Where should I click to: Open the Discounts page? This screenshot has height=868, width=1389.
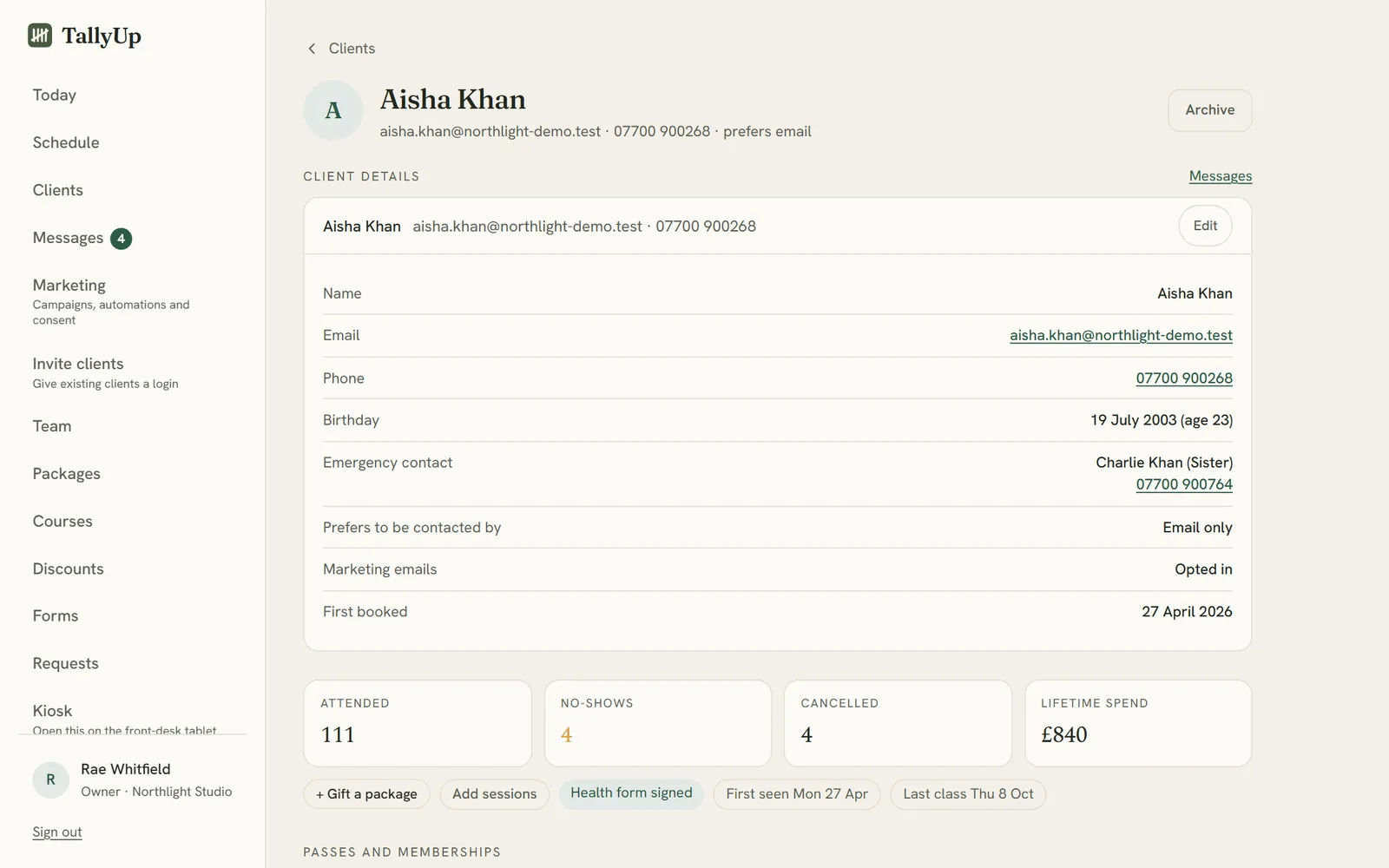(x=69, y=569)
